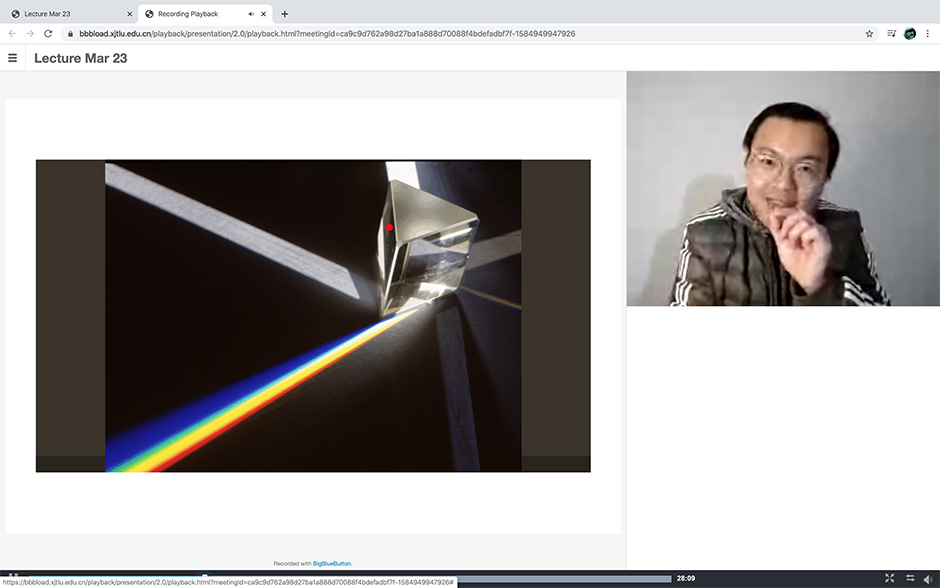Toggle the playback volume speaker
The width and height of the screenshot is (940, 588).
point(929,578)
